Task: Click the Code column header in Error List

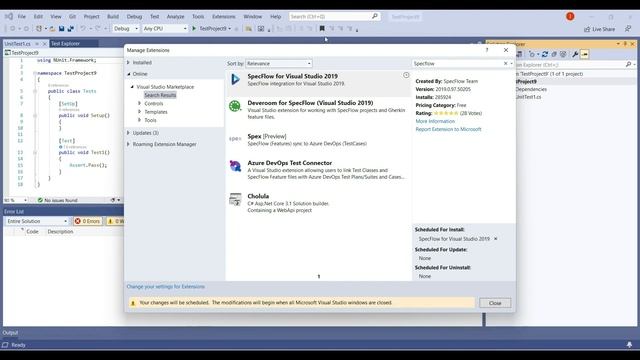Action: pyautogui.click(x=32, y=231)
